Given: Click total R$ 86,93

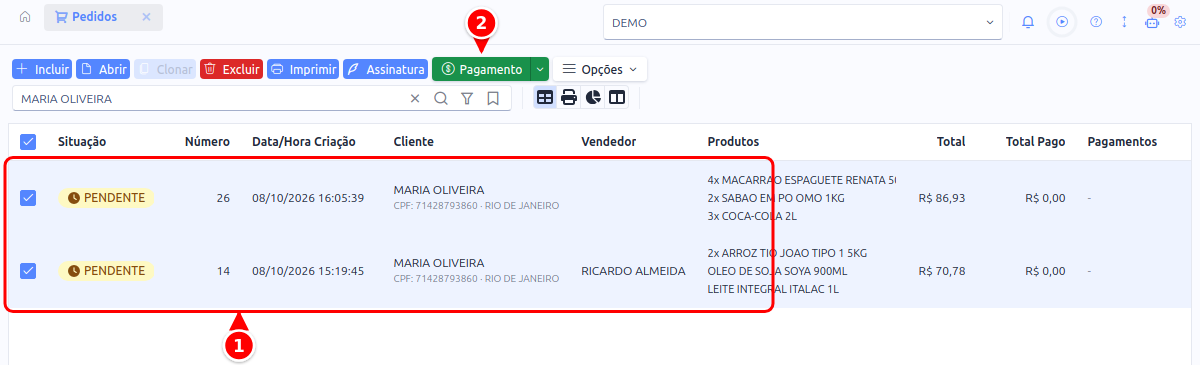Looking at the screenshot, I should [942, 198].
